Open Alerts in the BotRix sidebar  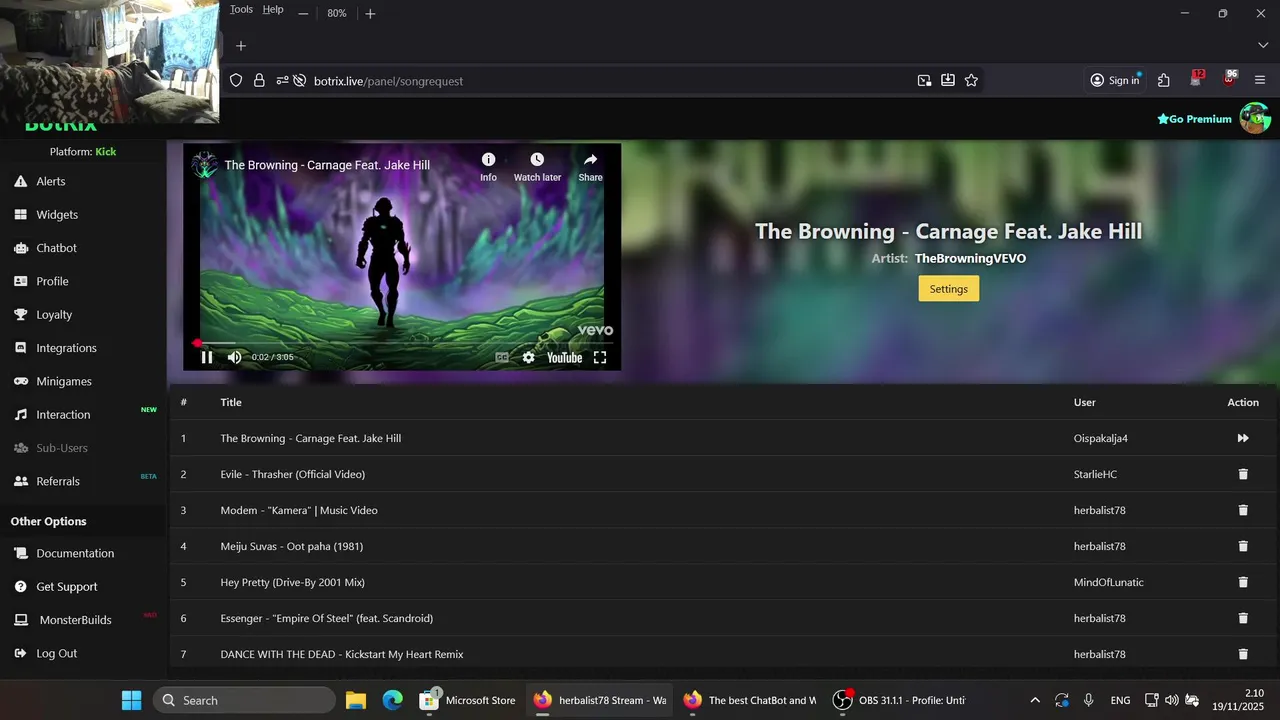click(x=51, y=181)
